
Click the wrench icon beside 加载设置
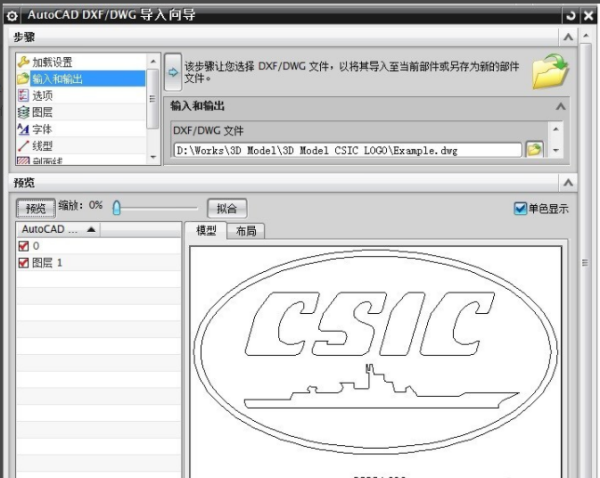[23, 62]
